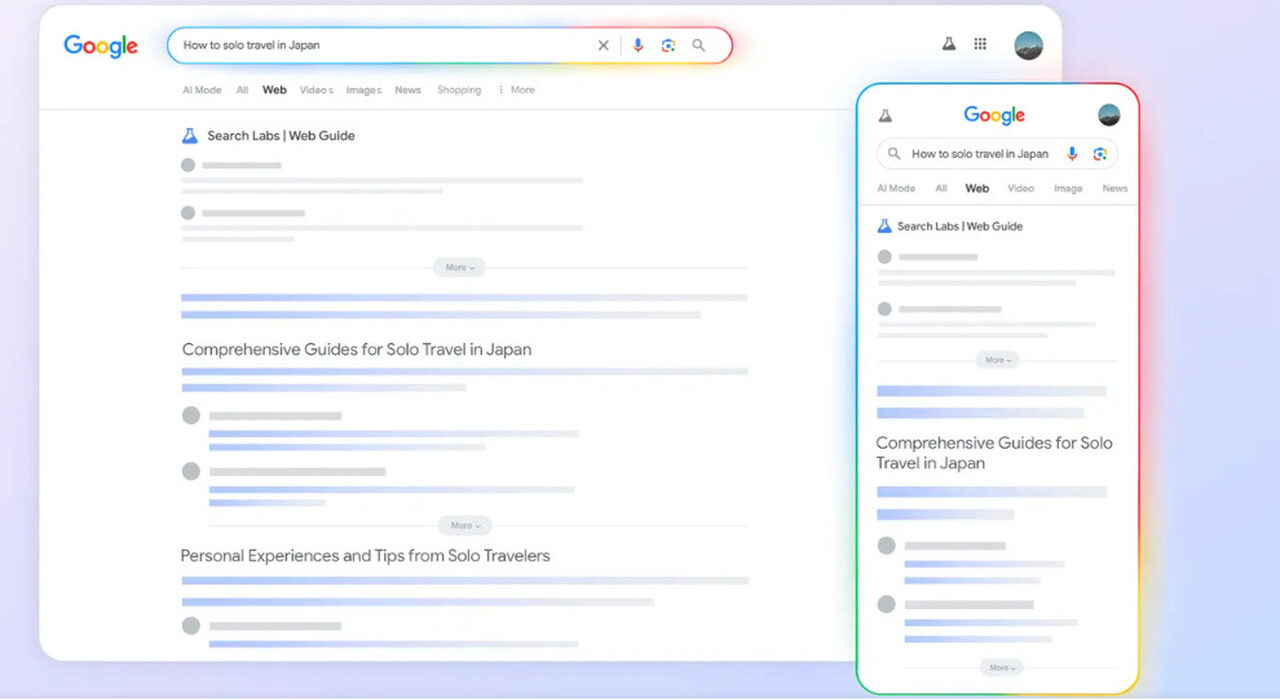Click the Google logo in mobile view
This screenshot has height=700, width=1280.
click(994, 115)
